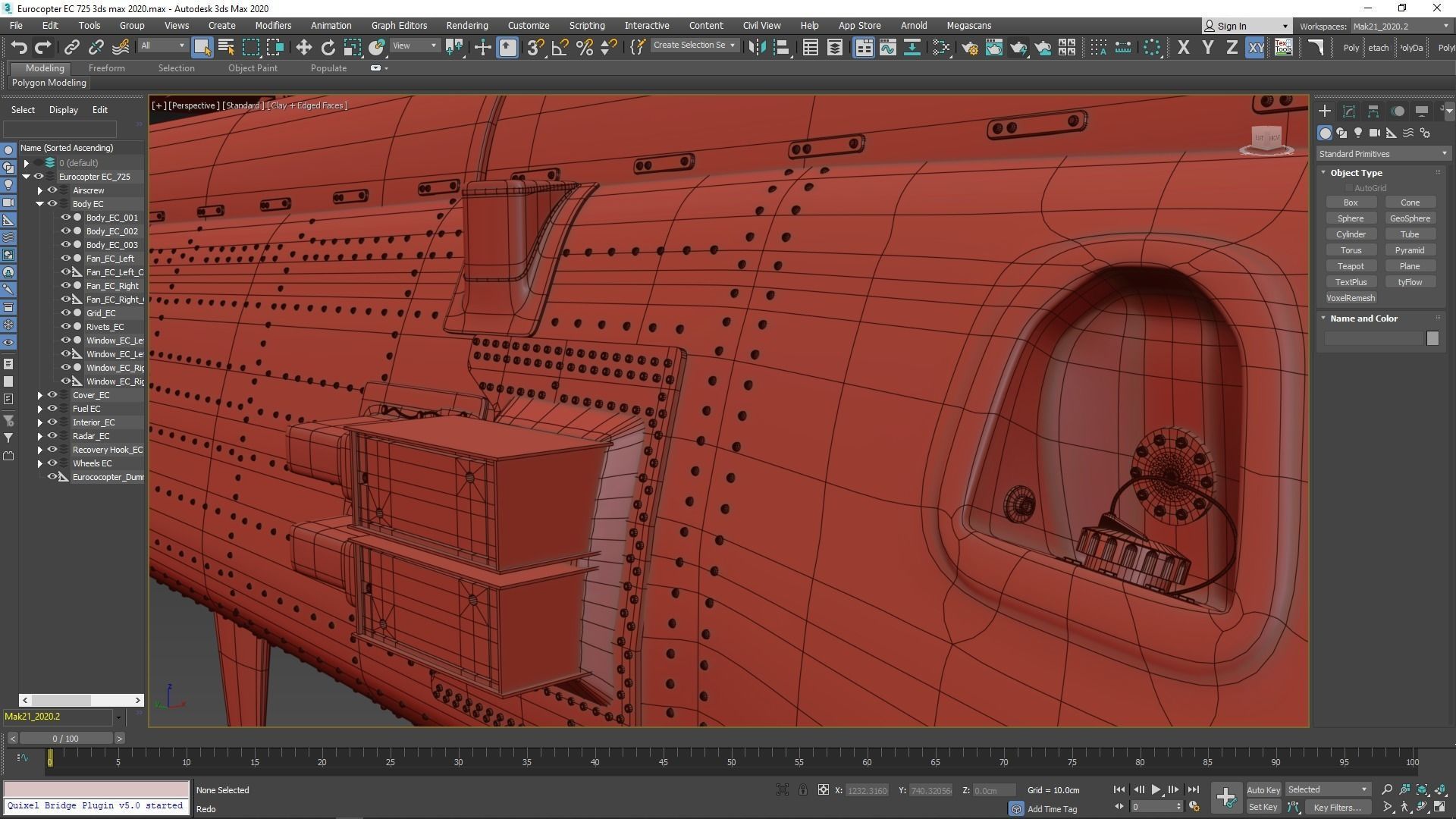Enable the Auto Key toggle

[x=1263, y=790]
